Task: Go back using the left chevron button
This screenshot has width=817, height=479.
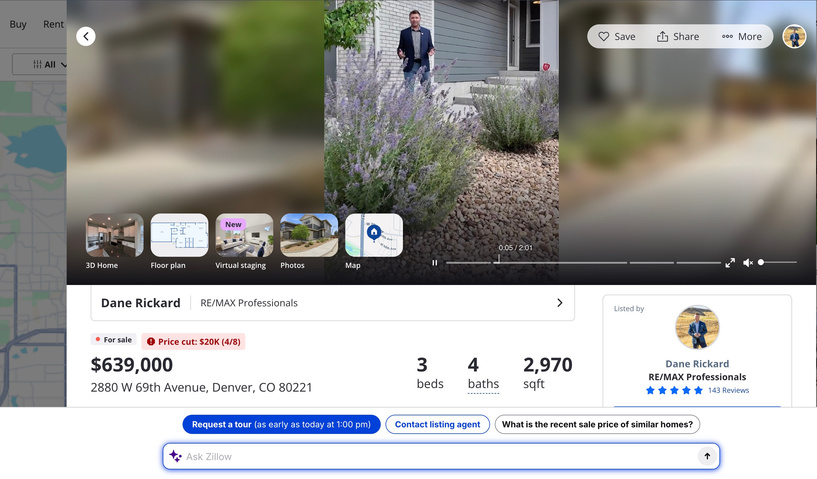Action: coord(86,36)
